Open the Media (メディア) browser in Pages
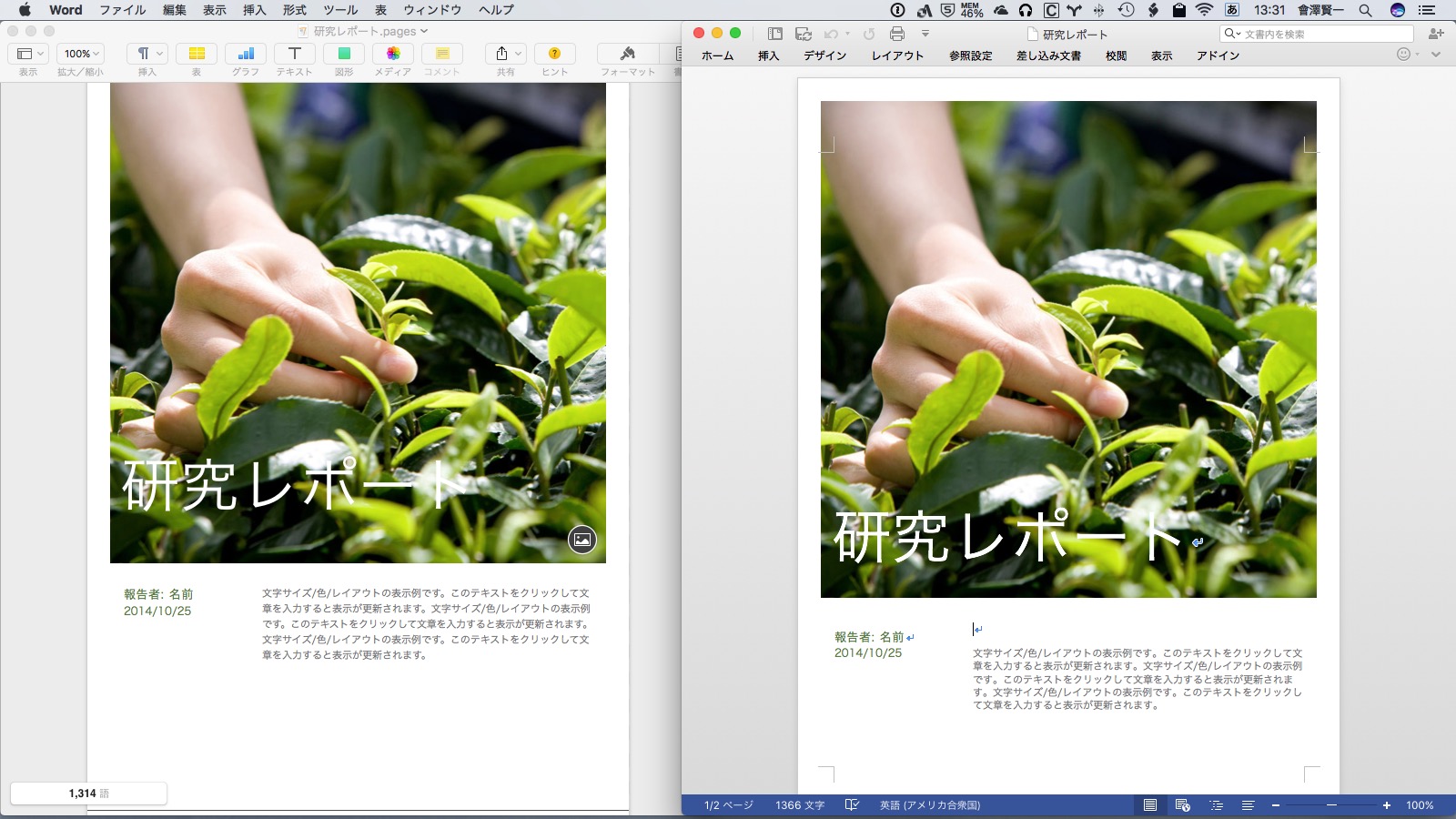 point(391,53)
